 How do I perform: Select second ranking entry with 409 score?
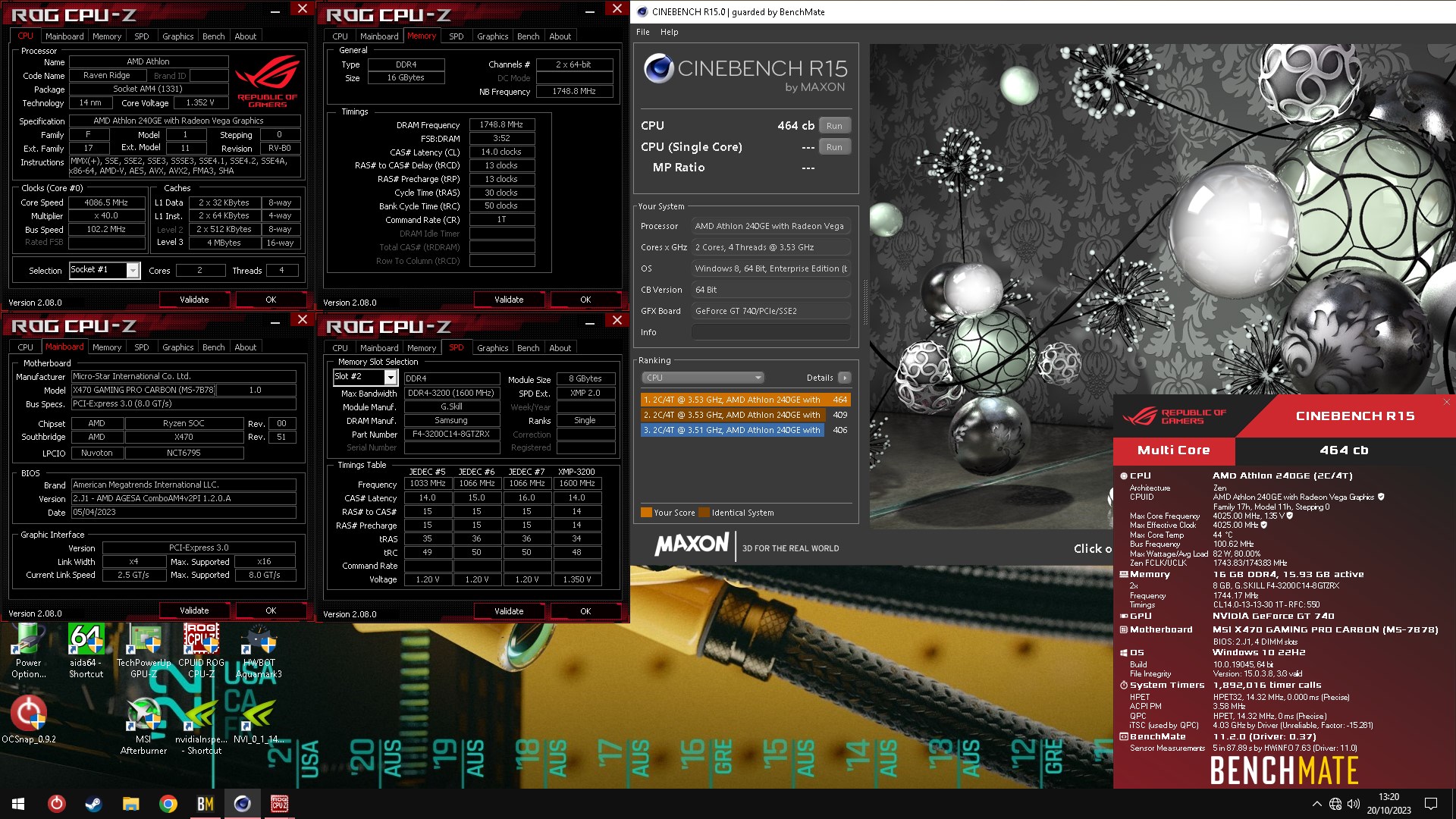click(745, 415)
